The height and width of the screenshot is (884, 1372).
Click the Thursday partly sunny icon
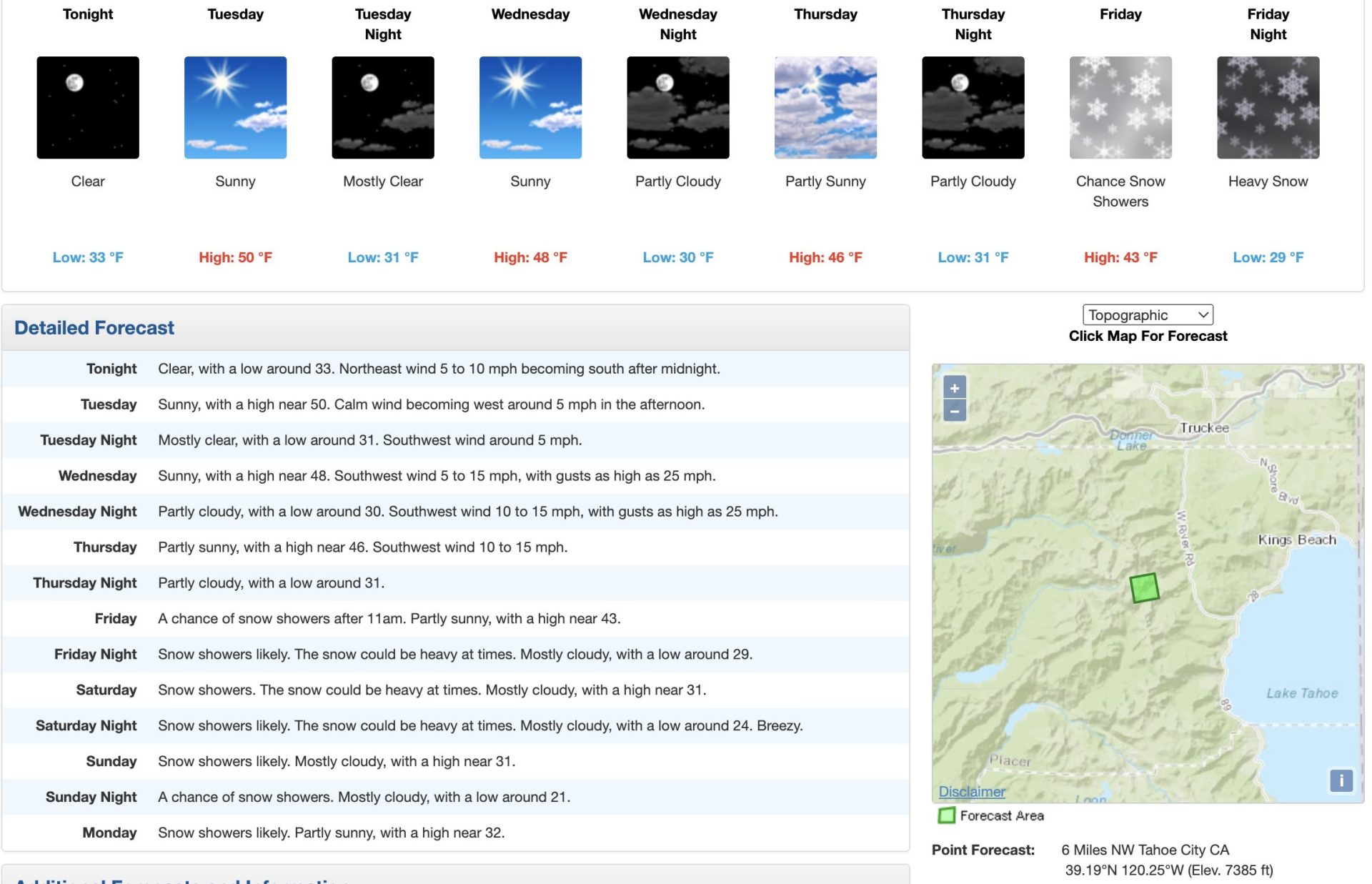point(825,108)
